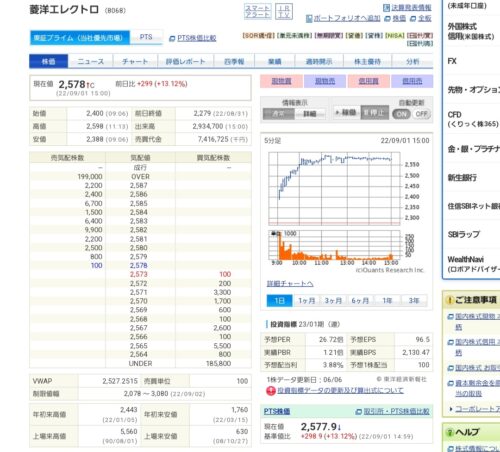Screen dimensions: 500x452
Task: Open the 決算発表情報 link
Action: [411, 8]
